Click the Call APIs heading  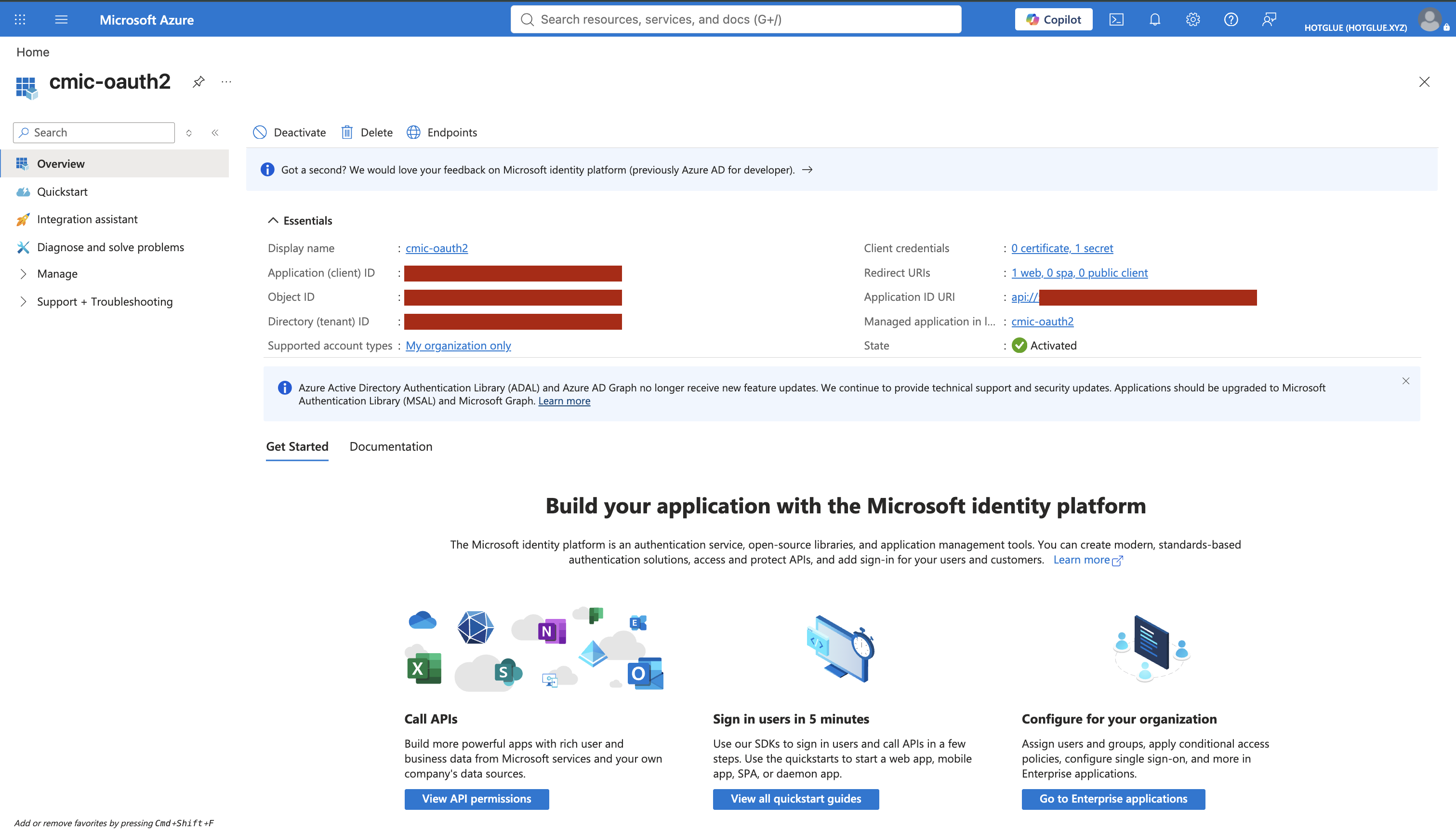pos(431,719)
